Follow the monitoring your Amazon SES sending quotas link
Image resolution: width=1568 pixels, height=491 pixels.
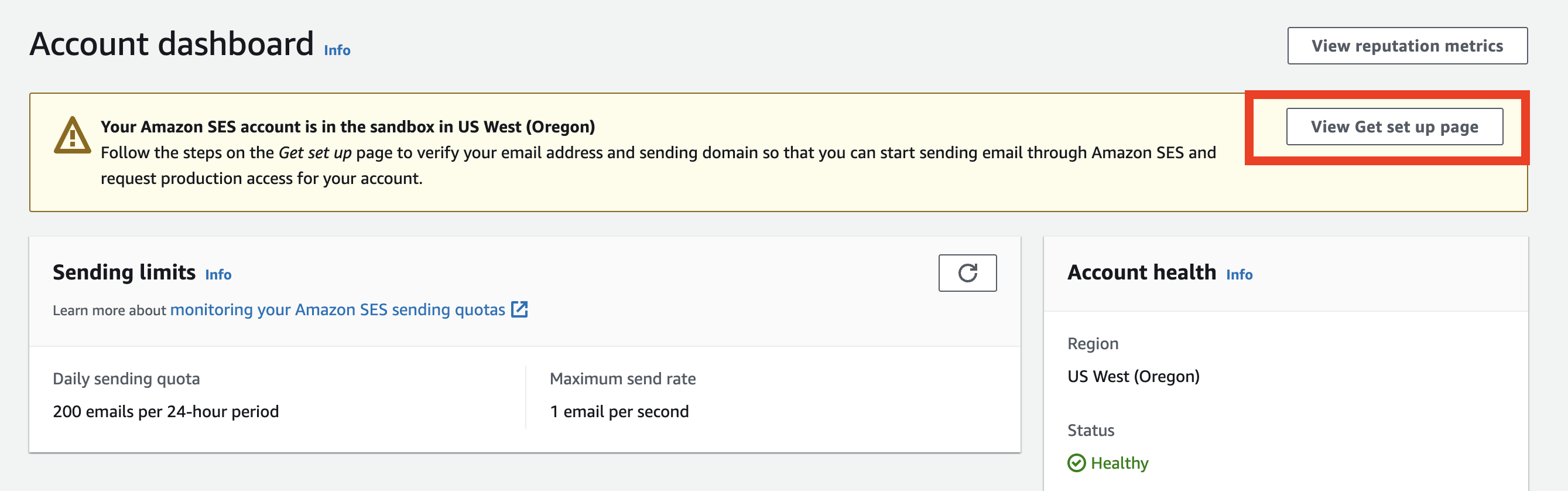[x=337, y=309]
